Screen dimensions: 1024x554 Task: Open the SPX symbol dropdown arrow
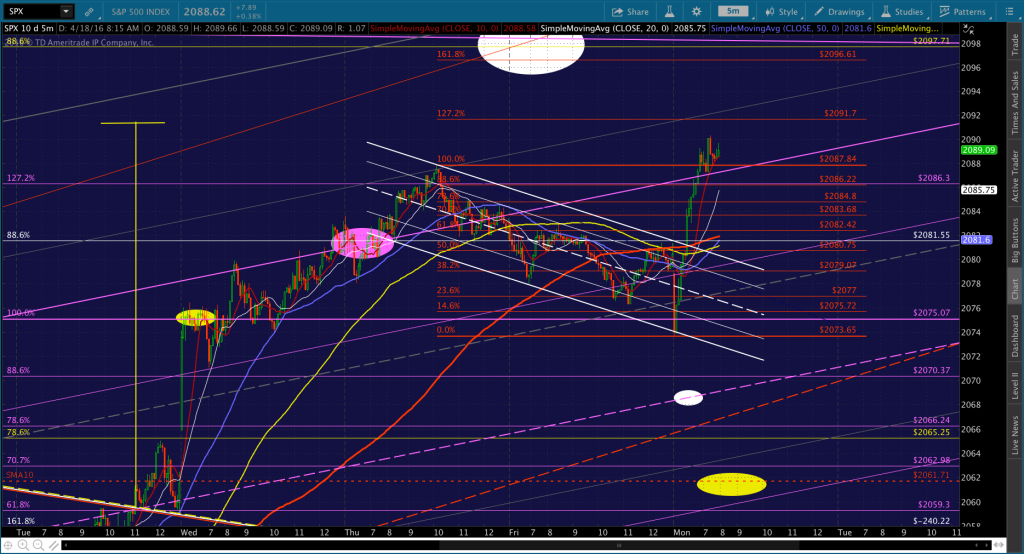coord(65,12)
